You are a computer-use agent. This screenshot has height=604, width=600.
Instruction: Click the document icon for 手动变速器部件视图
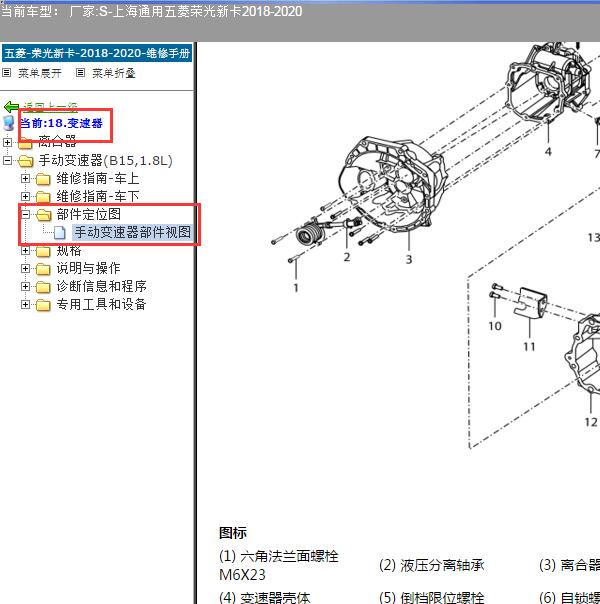pos(60,232)
